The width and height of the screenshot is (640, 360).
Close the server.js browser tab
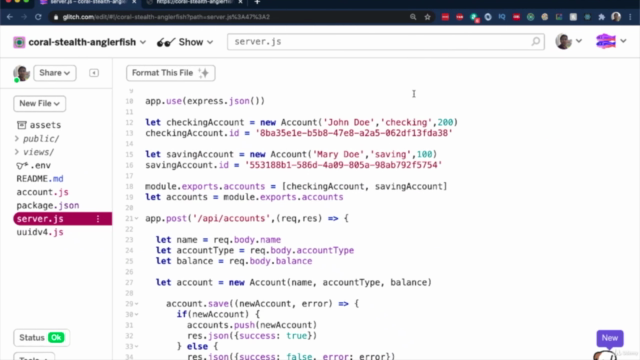[x=134, y=2]
